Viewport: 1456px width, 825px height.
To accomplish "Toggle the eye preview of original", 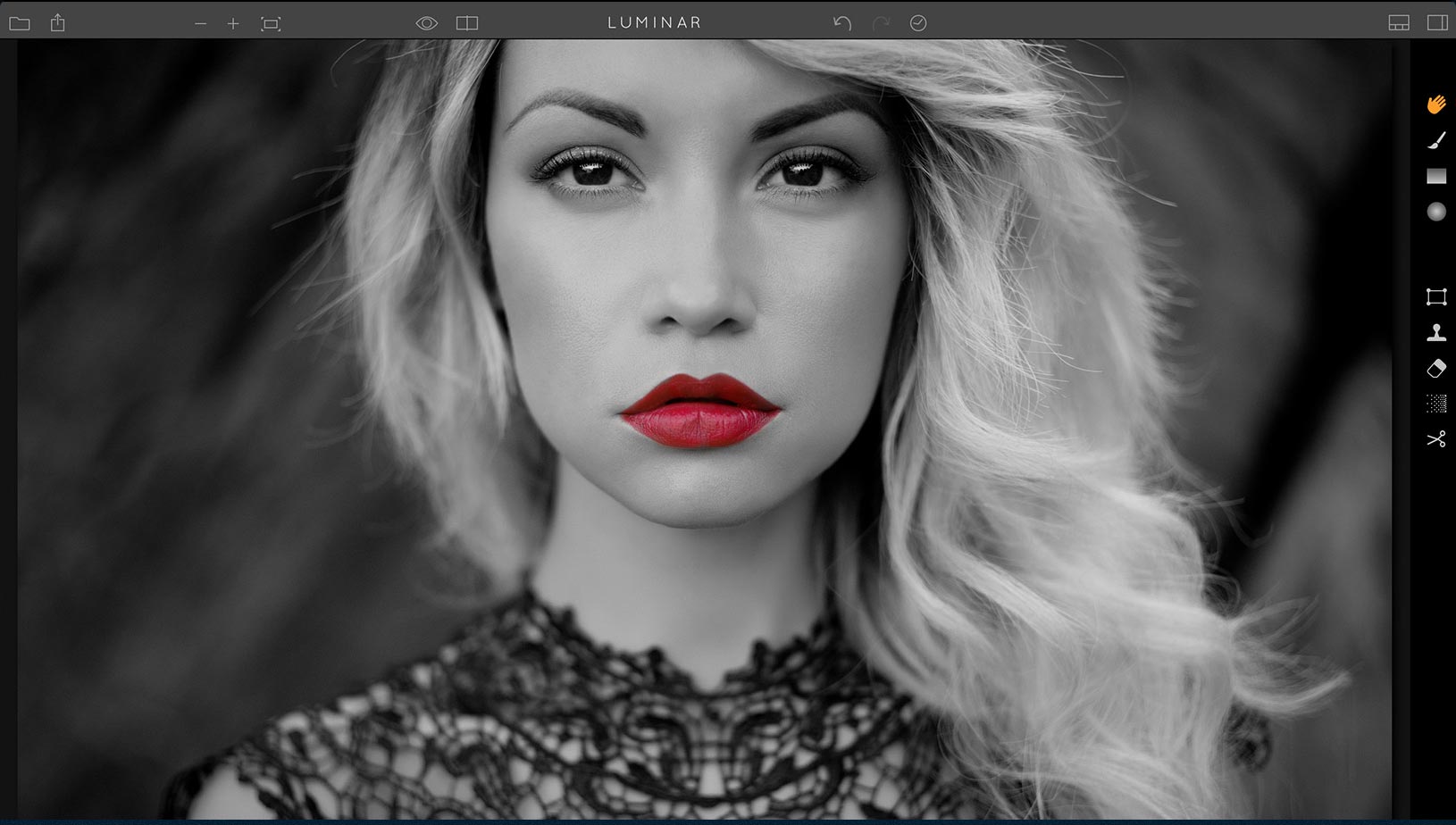I will point(427,23).
